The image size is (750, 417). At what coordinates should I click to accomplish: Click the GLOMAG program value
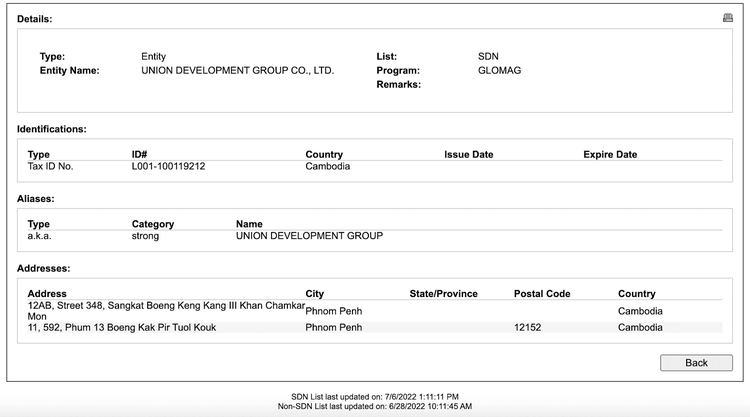[499, 71]
